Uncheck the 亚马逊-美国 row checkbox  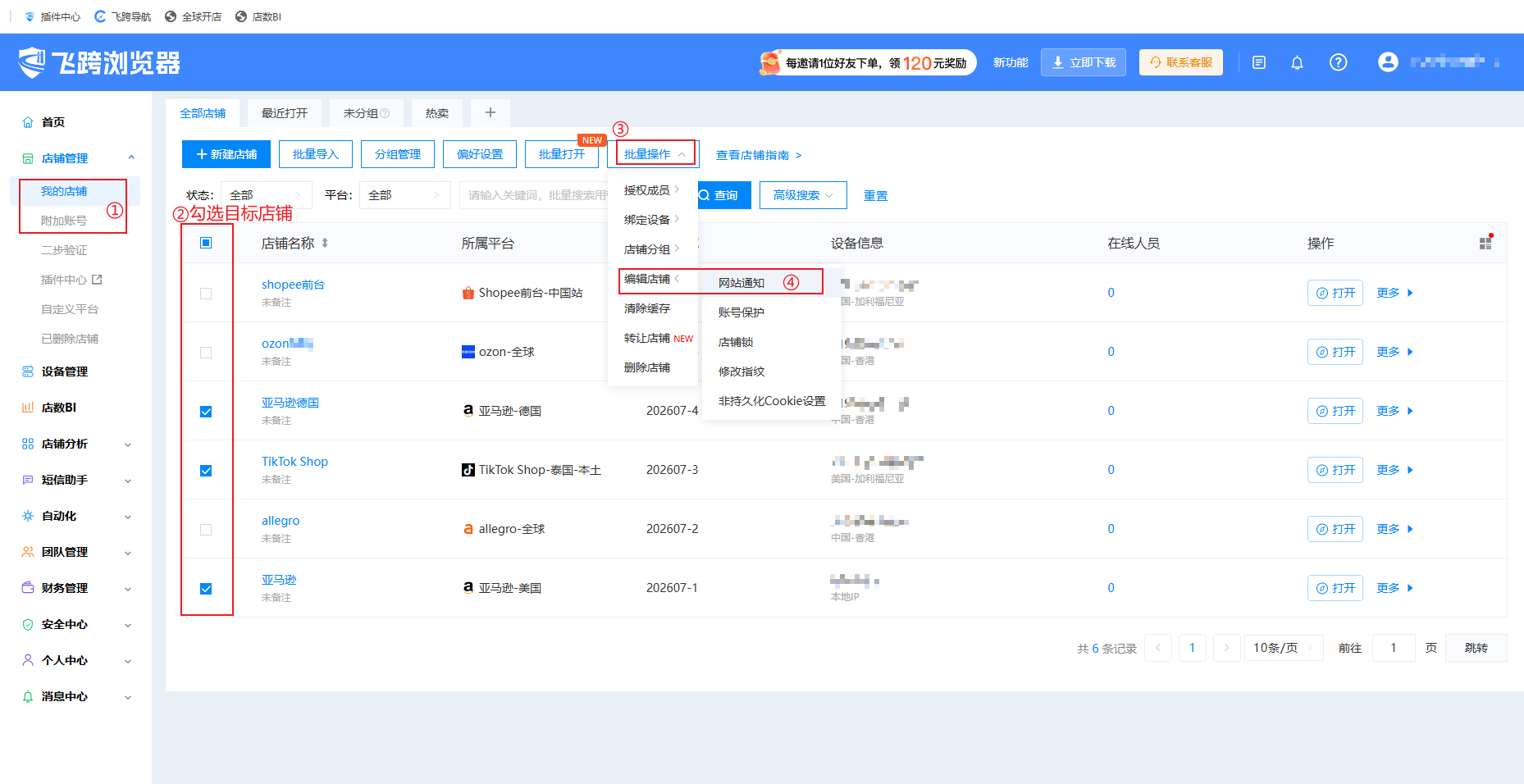coord(206,588)
